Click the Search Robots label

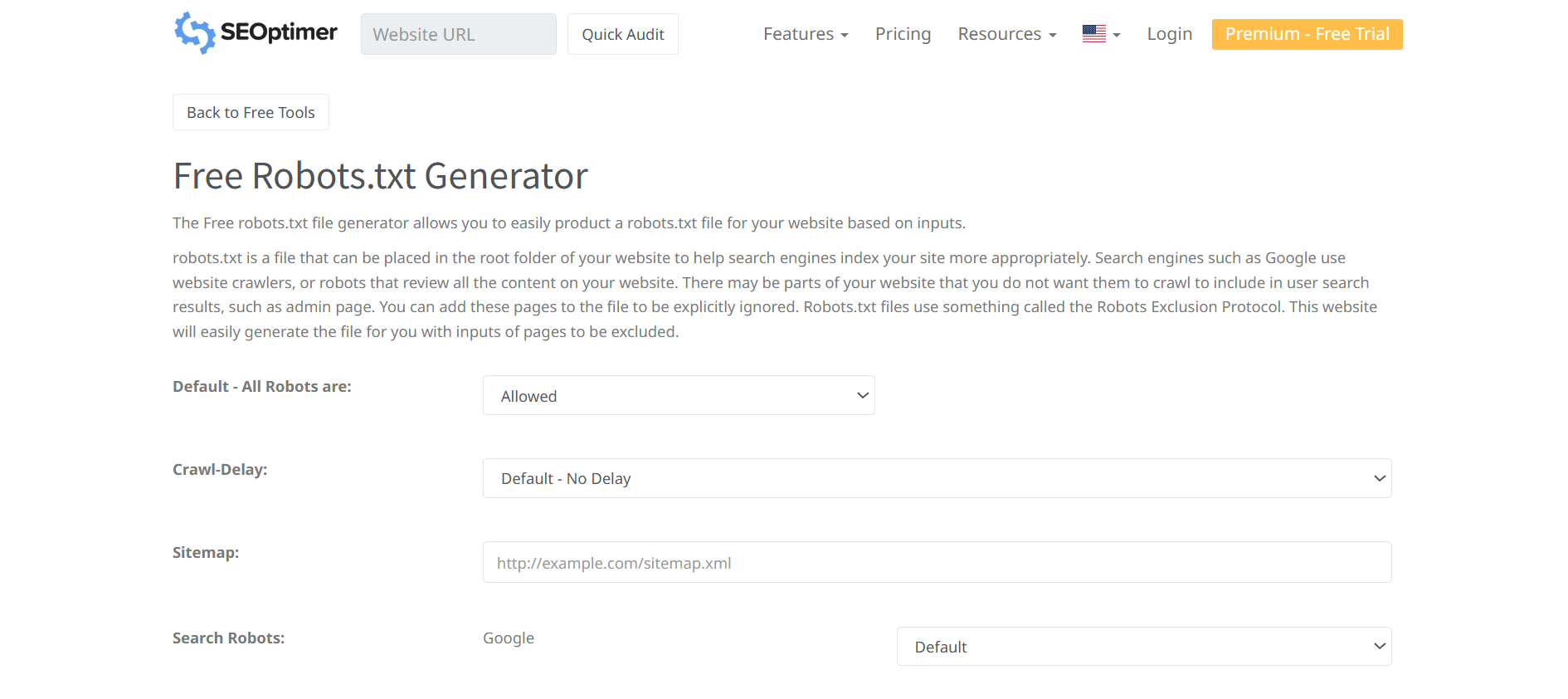point(228,638)
